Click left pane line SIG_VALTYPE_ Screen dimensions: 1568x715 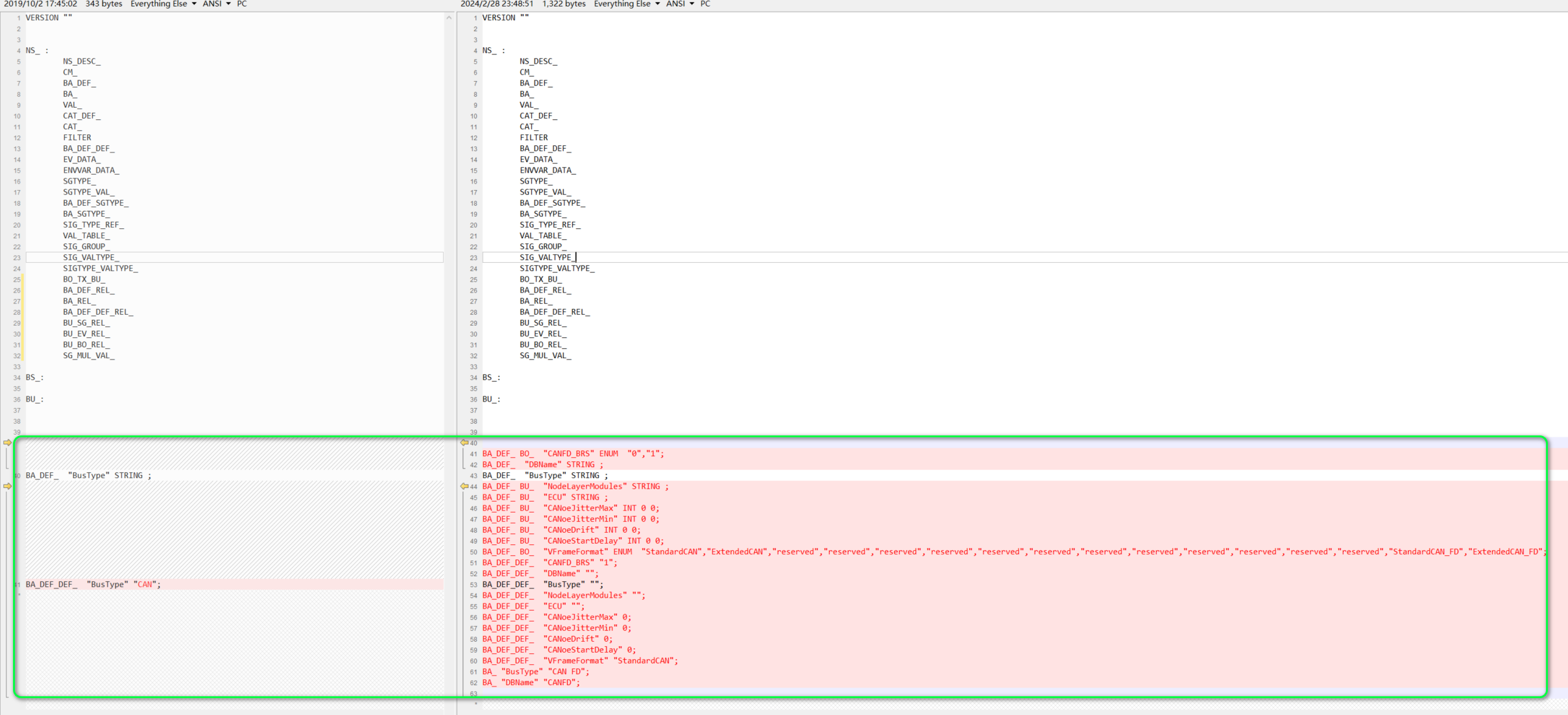(x=91, y=258)
